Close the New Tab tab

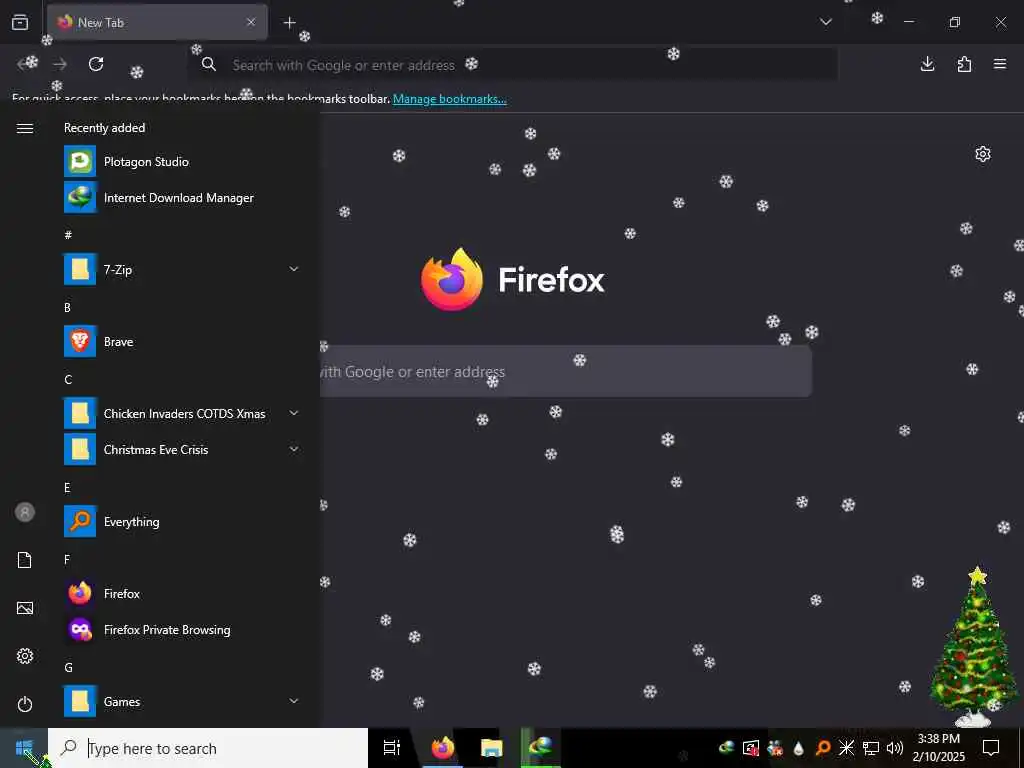pyautogui.click(x=251, y=22)
